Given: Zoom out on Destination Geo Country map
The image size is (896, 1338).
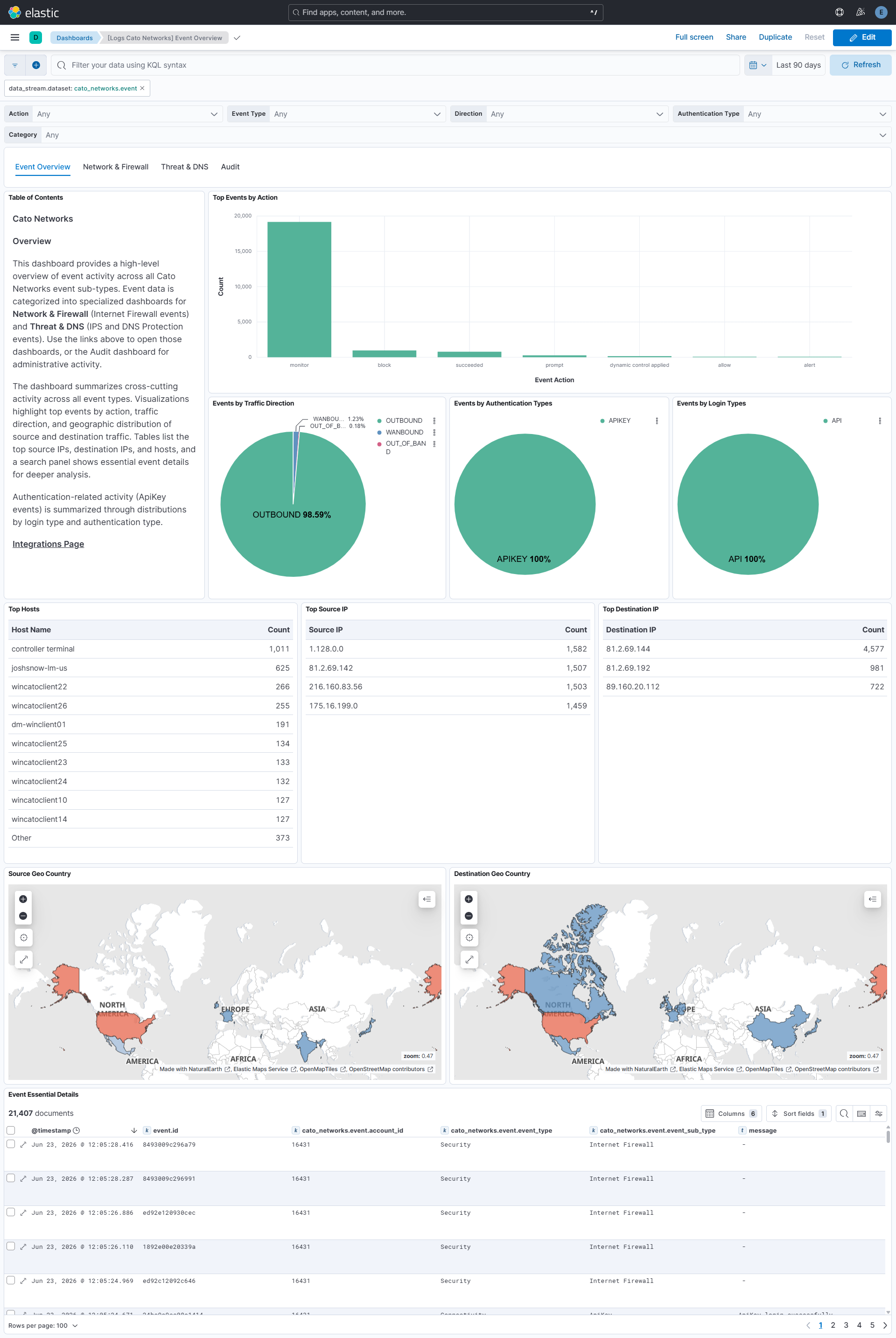Looking at the screenshot, I should [x=469, y=916].
